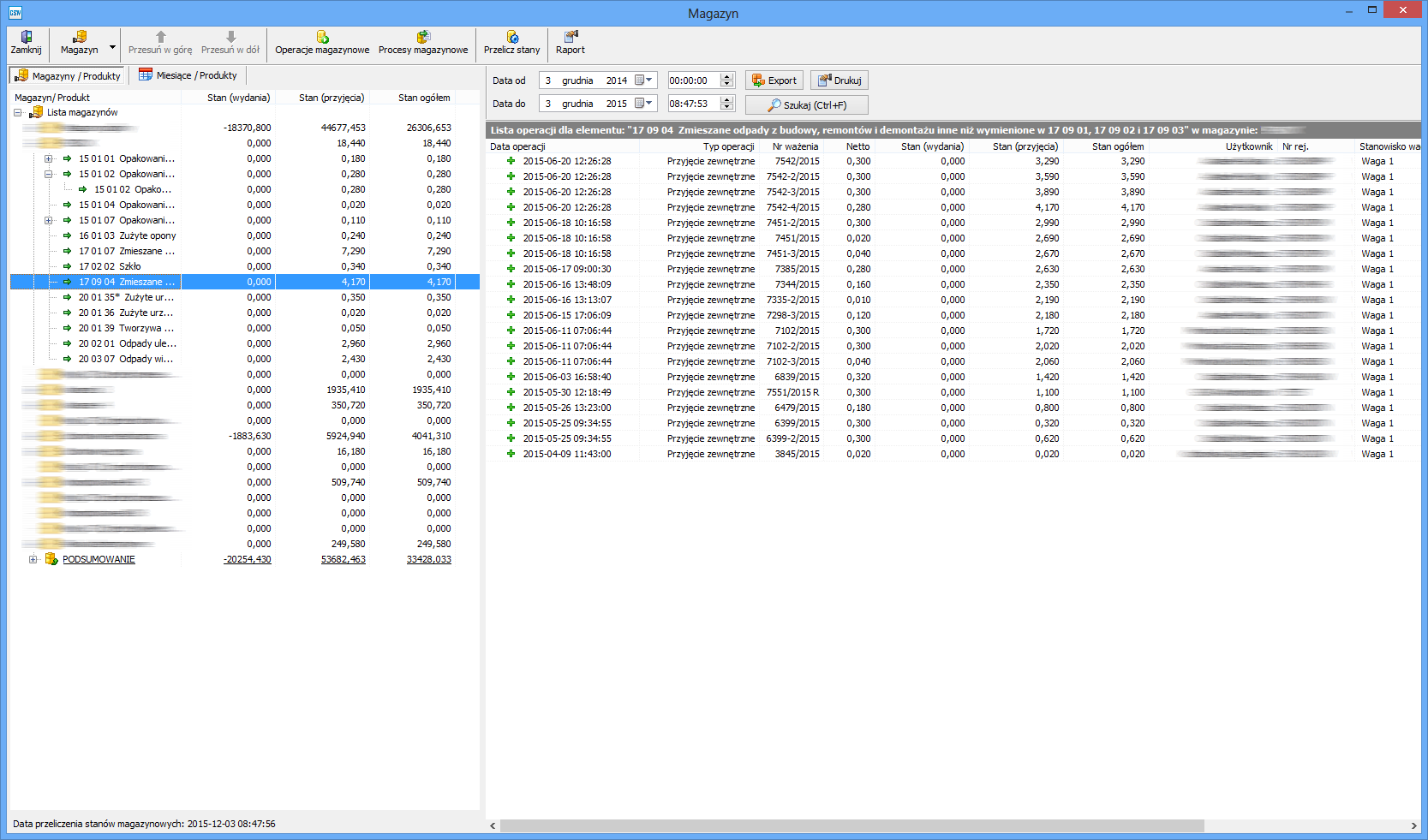The width and height of the screenshot is (1428, 840).
Task: Open the Raport toolbar icon
Action: point(570,37)
